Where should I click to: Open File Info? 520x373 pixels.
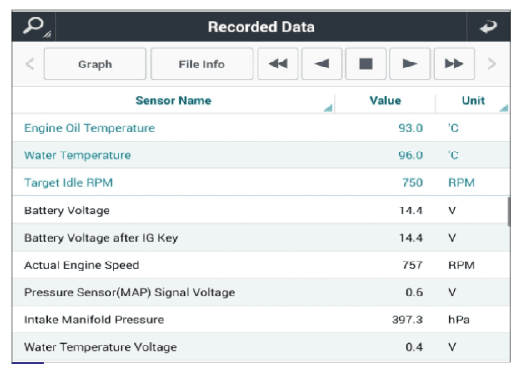[202, 64]
